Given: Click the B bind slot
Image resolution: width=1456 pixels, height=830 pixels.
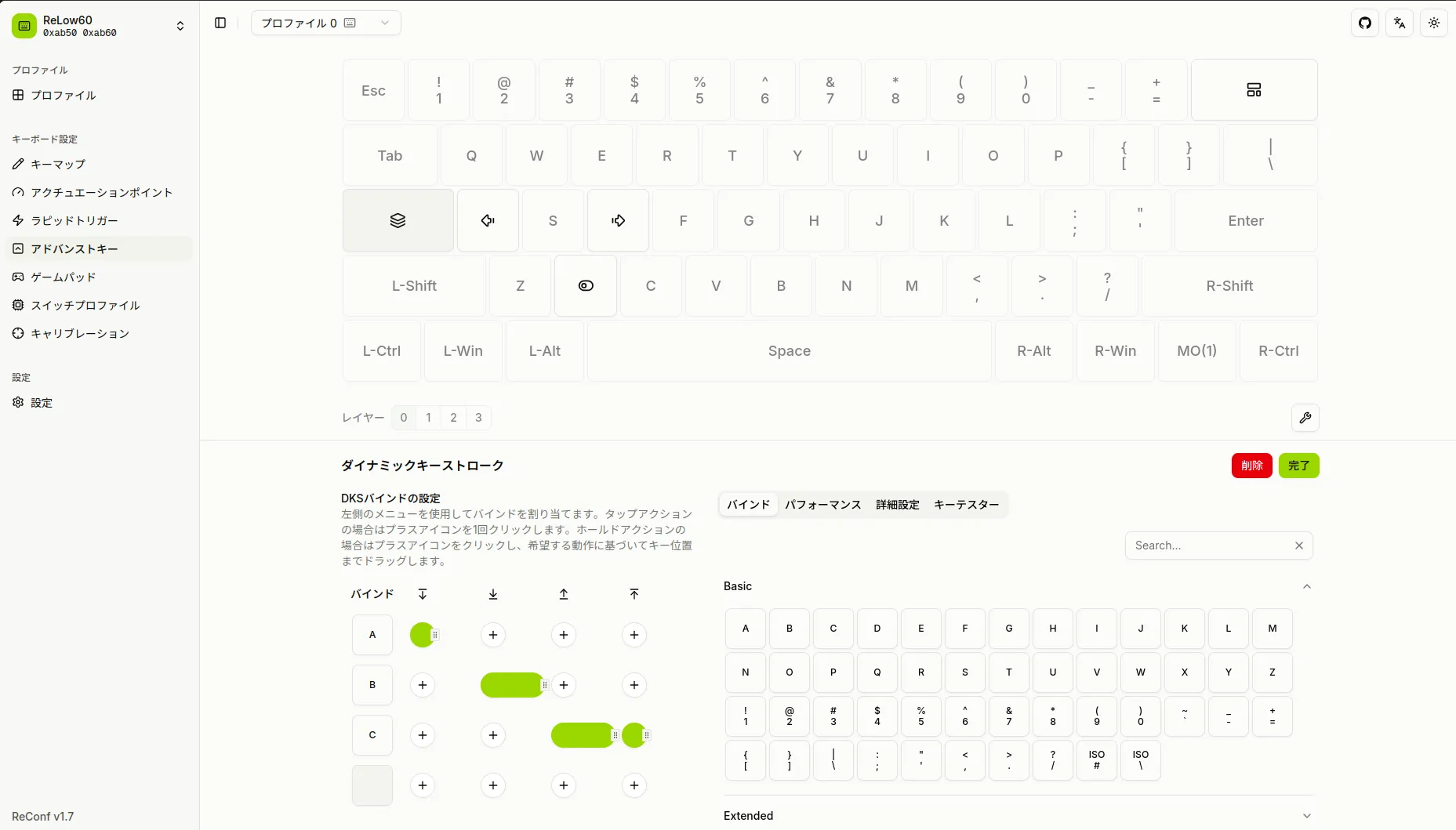Looking at the screenshot, I should click(x=372, y=685).
